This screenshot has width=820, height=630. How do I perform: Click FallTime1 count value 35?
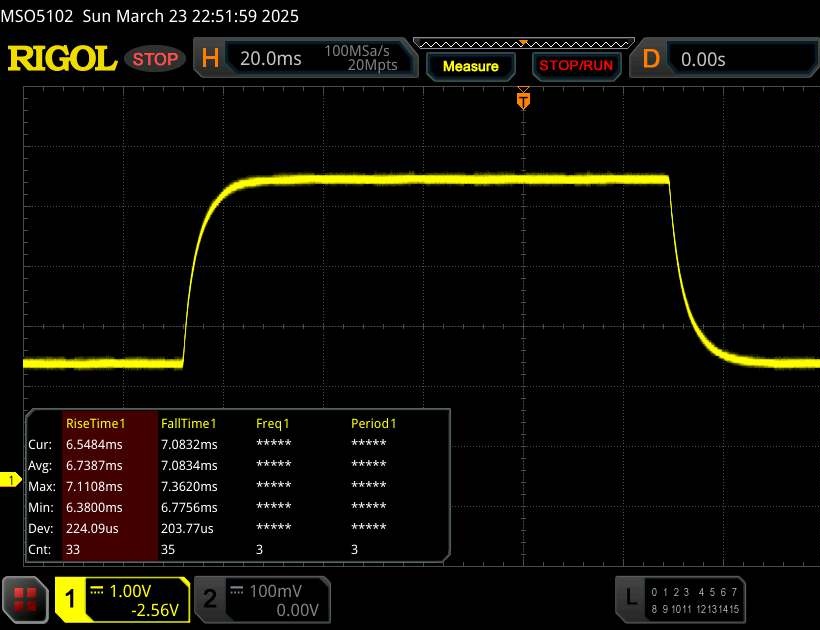[168, 549]
